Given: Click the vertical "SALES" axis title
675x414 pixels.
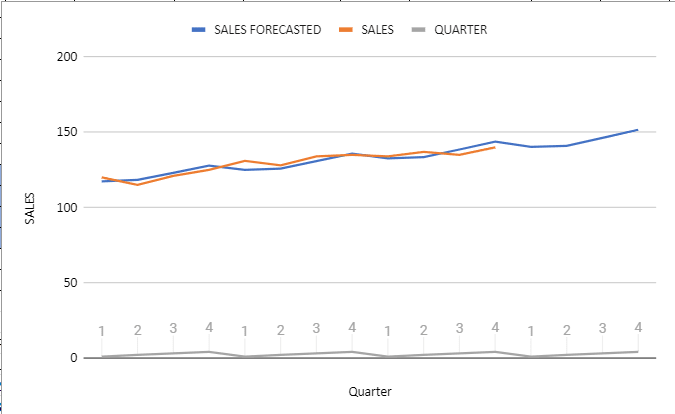Looking at the screenshot, I should pyautogui.click(x=29, y=208).
